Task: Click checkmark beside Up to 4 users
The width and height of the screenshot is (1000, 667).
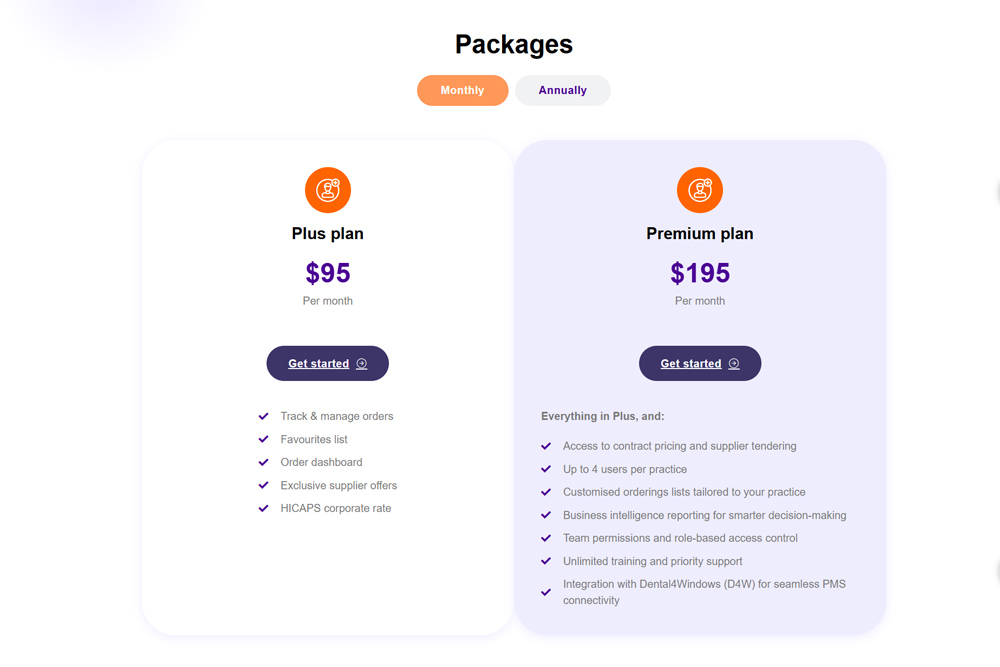Action: tap(546, 469)
